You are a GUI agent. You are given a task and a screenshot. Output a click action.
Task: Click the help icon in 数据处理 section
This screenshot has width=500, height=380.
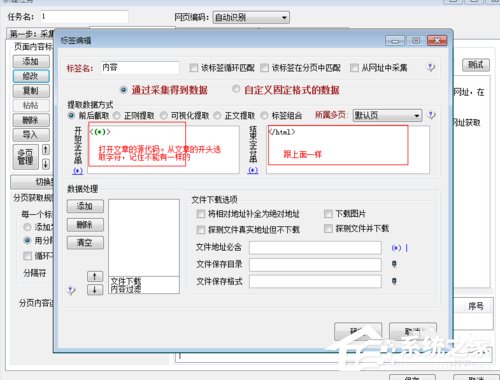(71, 290)
